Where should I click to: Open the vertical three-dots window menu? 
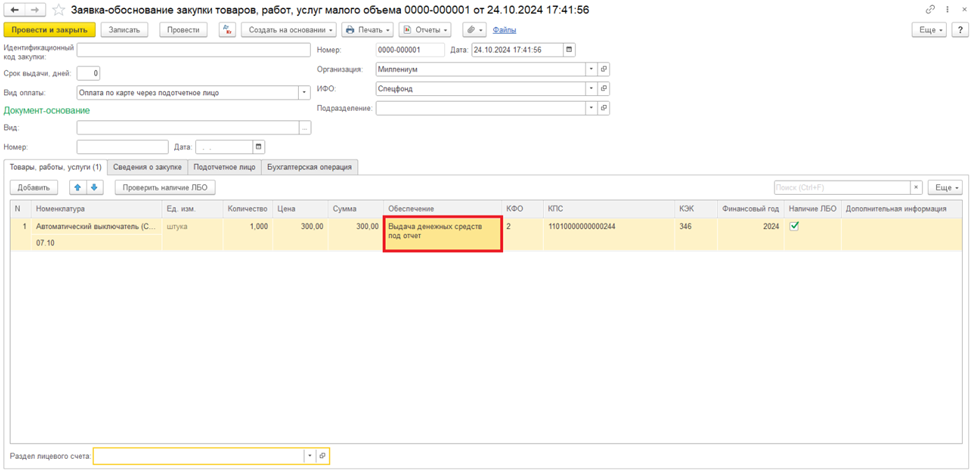tap(947, 10)
